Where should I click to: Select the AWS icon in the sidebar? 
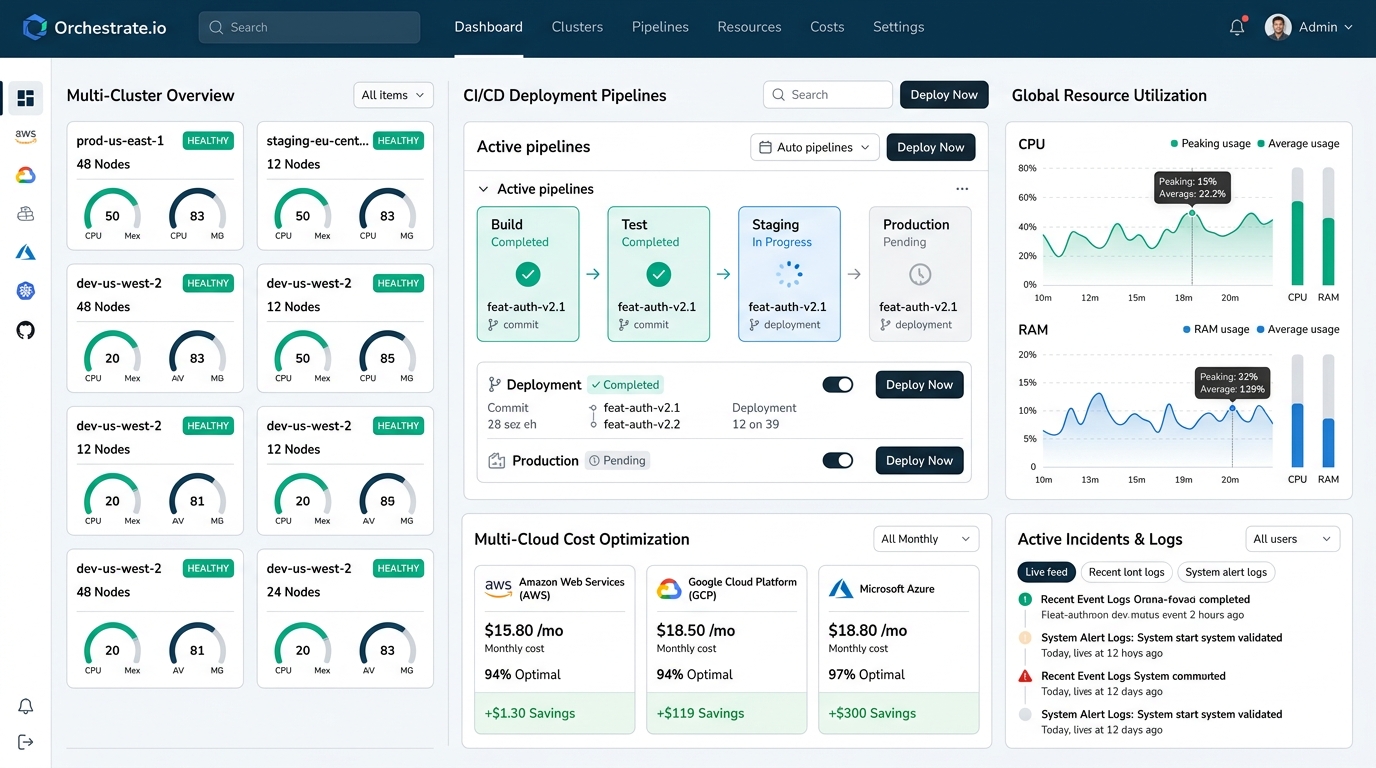[x=26, y=136]
